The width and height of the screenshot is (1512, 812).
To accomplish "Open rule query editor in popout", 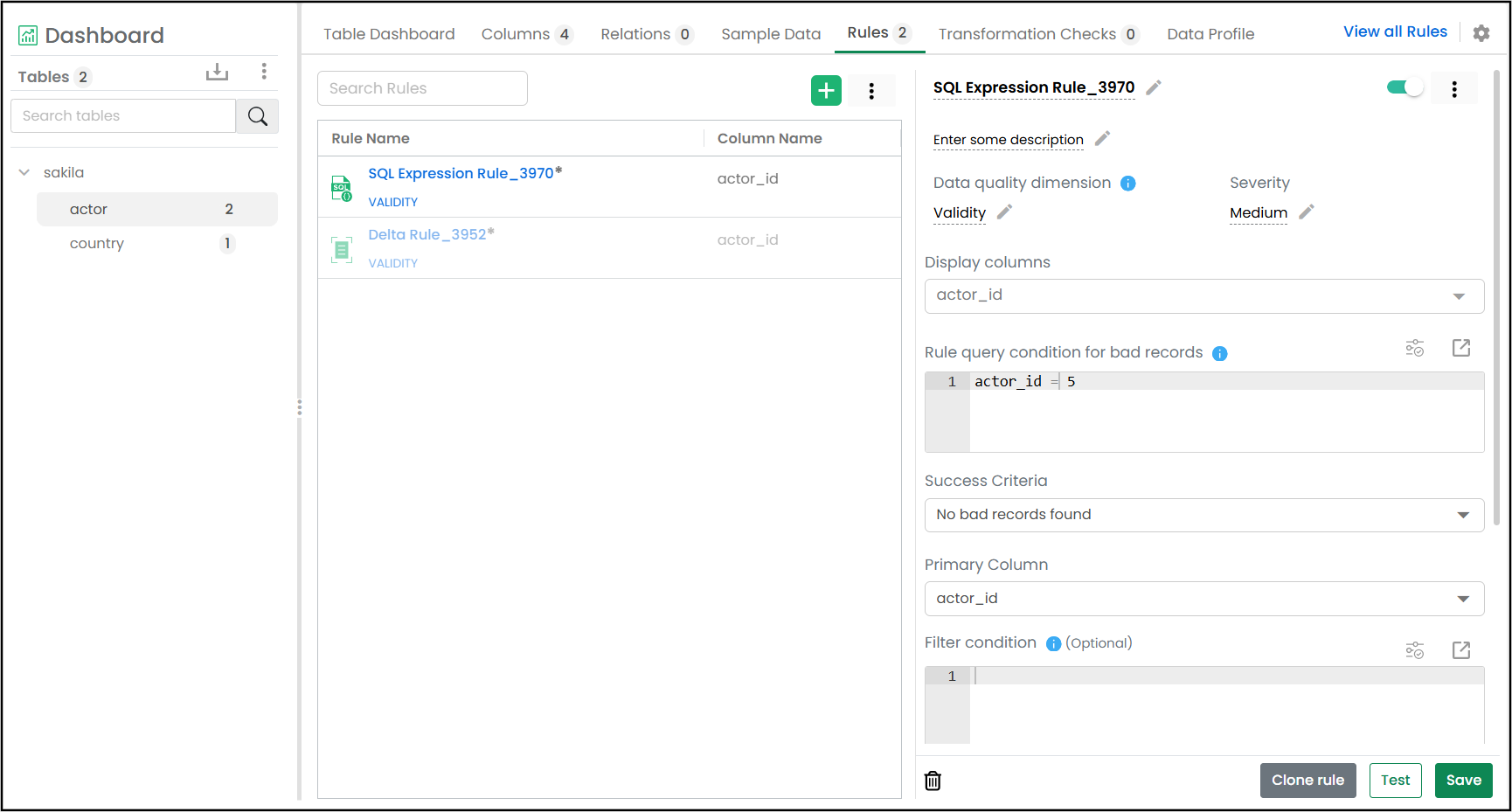I will point(1460,348).
